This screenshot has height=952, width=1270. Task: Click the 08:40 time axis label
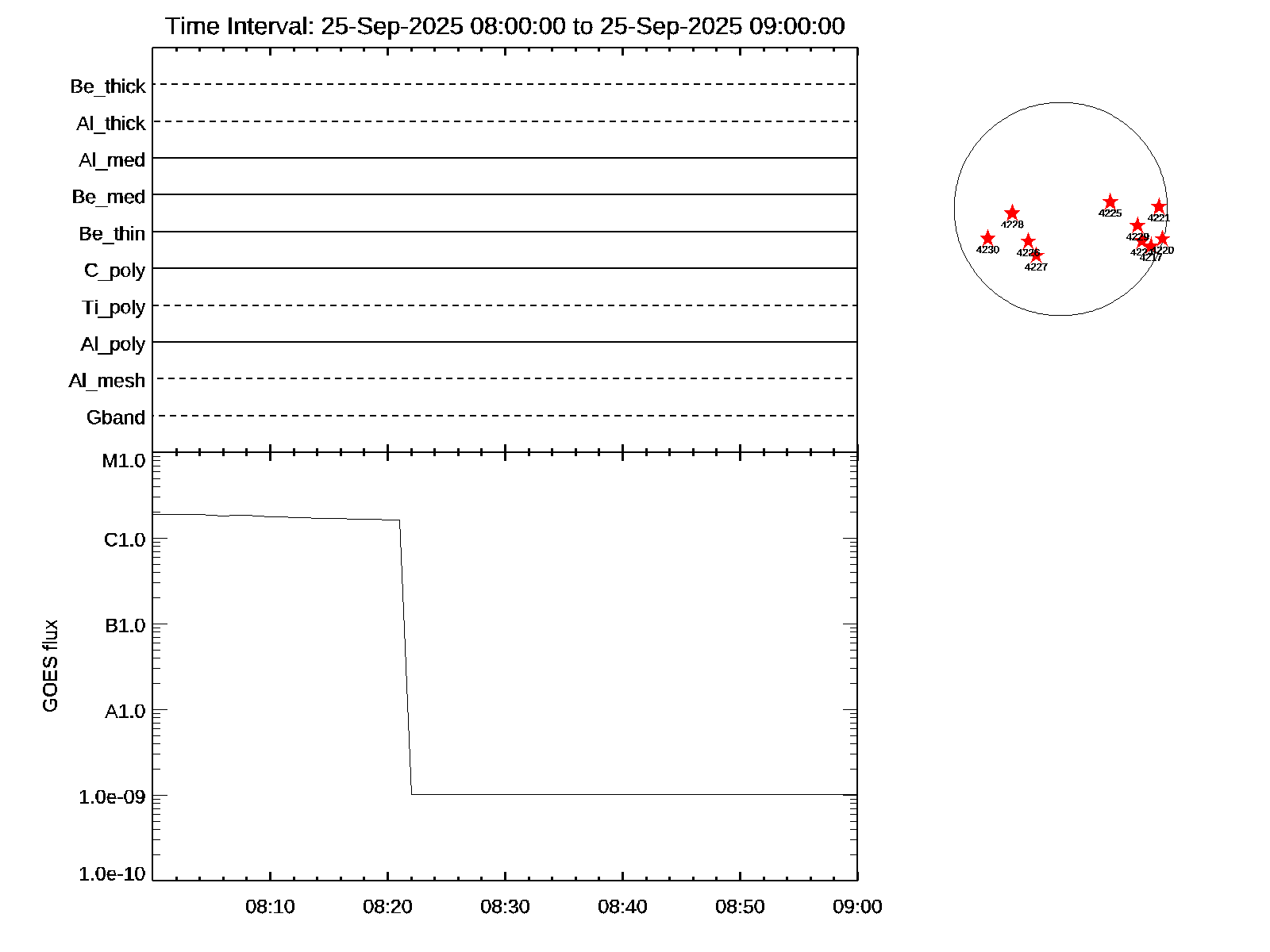(x=622, y=907)
